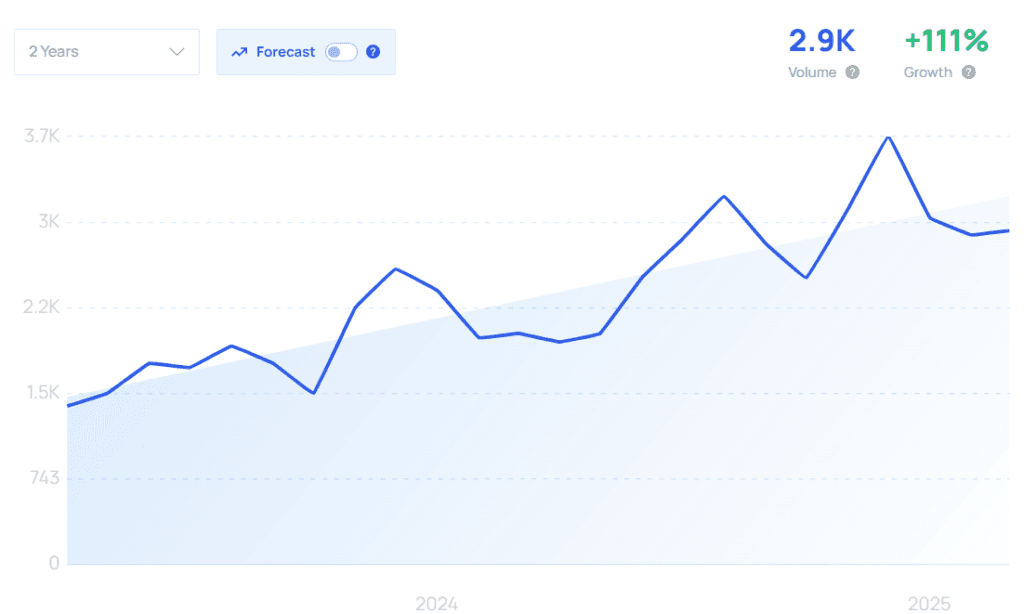
Task: Click the help icon beside Volume
Action: 852,72
